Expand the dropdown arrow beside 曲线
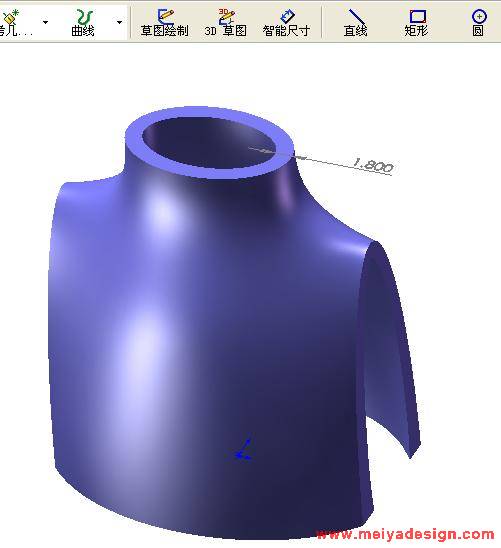The height and width of the screenshot is (548, 501). coord(119,22)
